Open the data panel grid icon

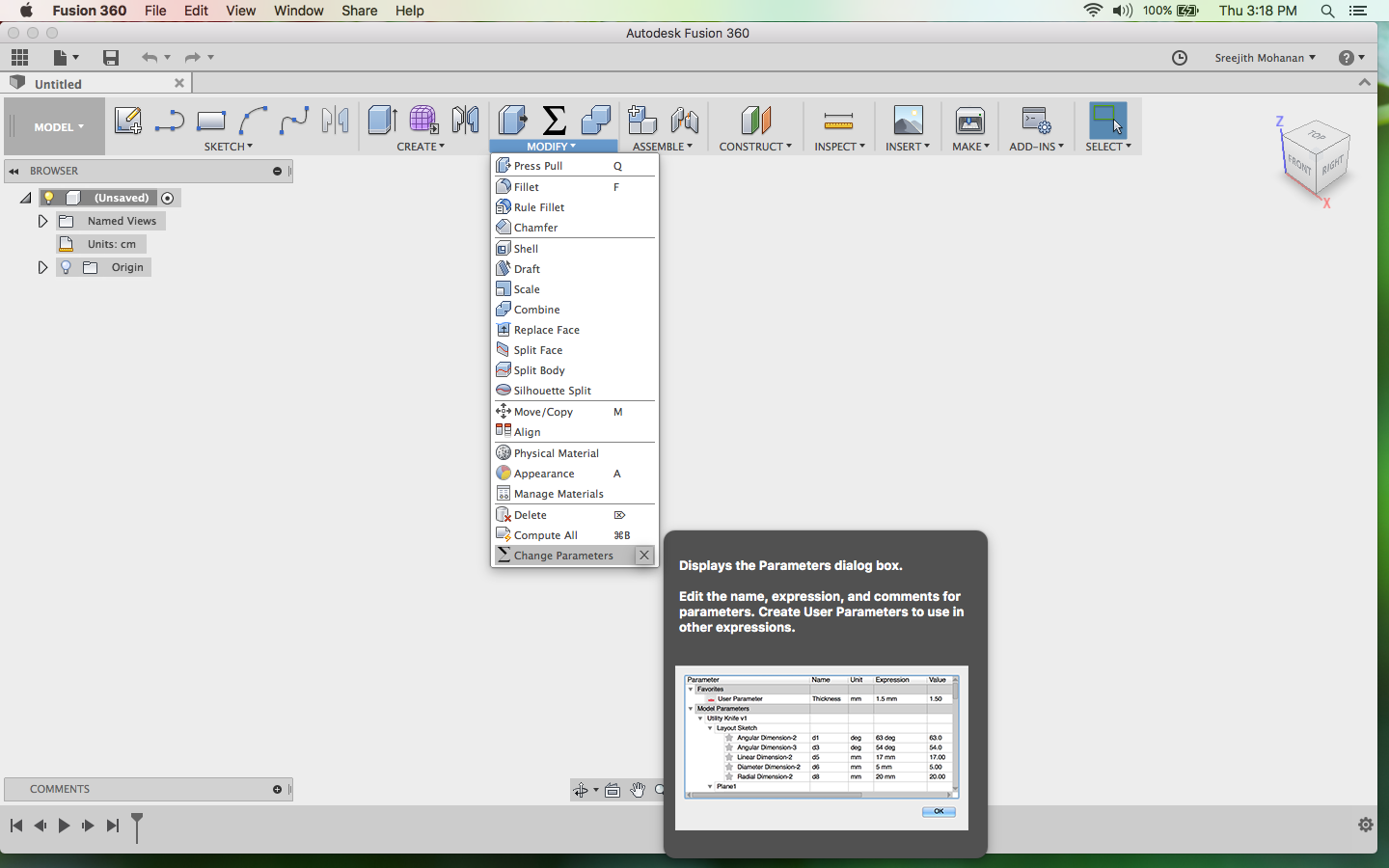click(x=19, y=58)
